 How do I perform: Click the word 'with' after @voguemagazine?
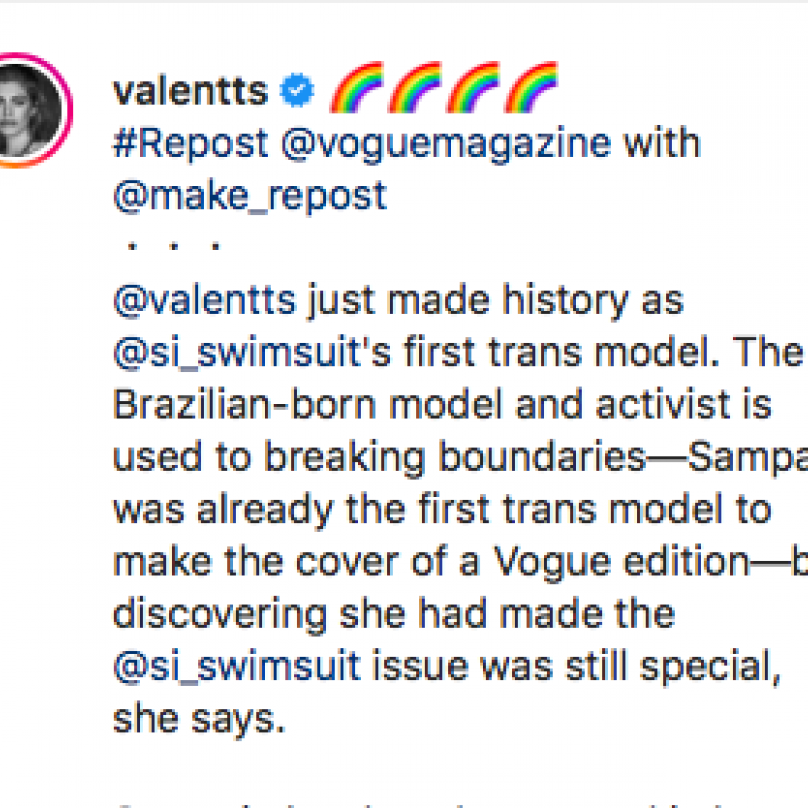[x=662, y=143]
